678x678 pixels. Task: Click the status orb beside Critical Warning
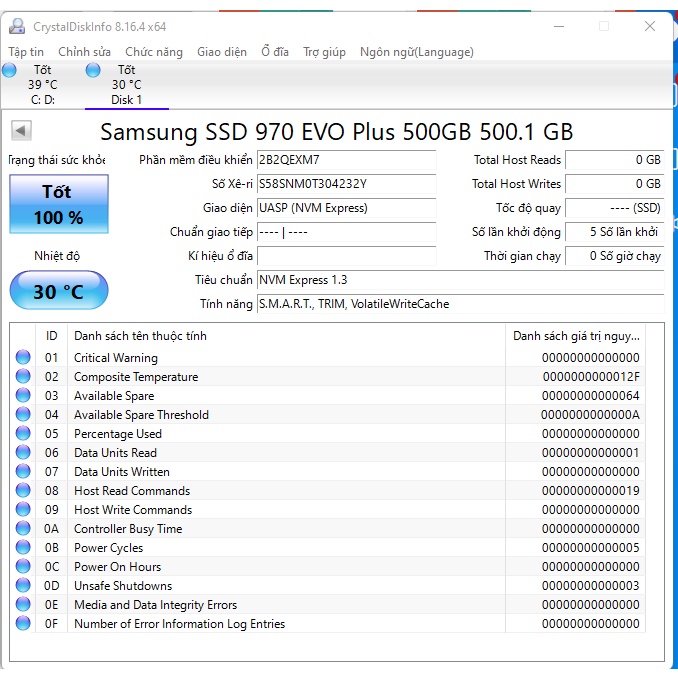[x=23, y=357]
